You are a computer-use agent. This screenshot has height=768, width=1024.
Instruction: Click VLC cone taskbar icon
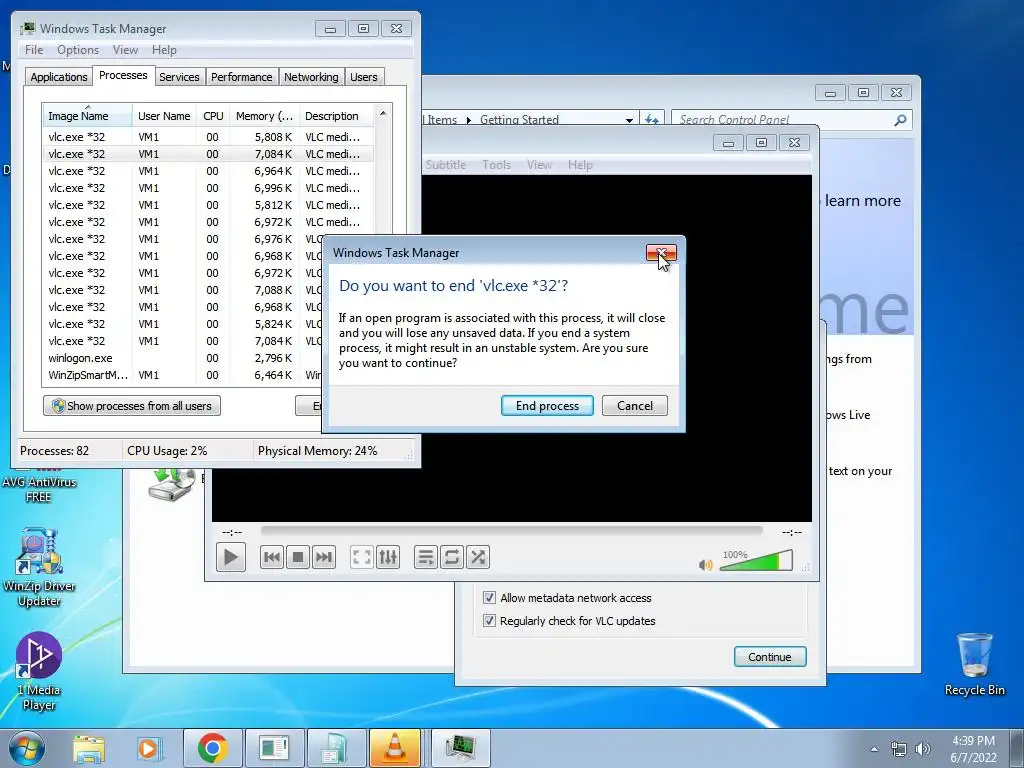tap(395, 748)
